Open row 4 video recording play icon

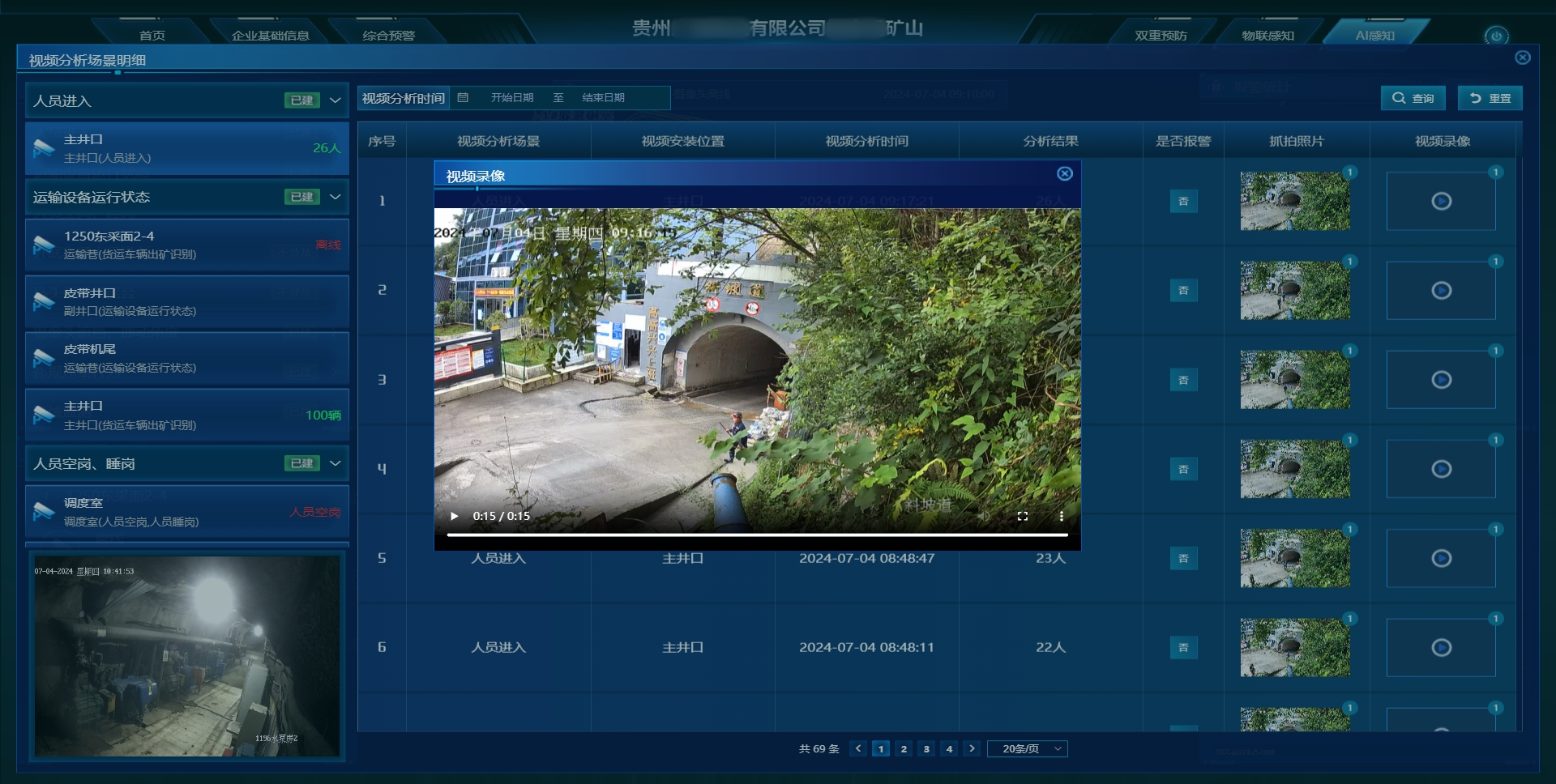pos(1441,468)
